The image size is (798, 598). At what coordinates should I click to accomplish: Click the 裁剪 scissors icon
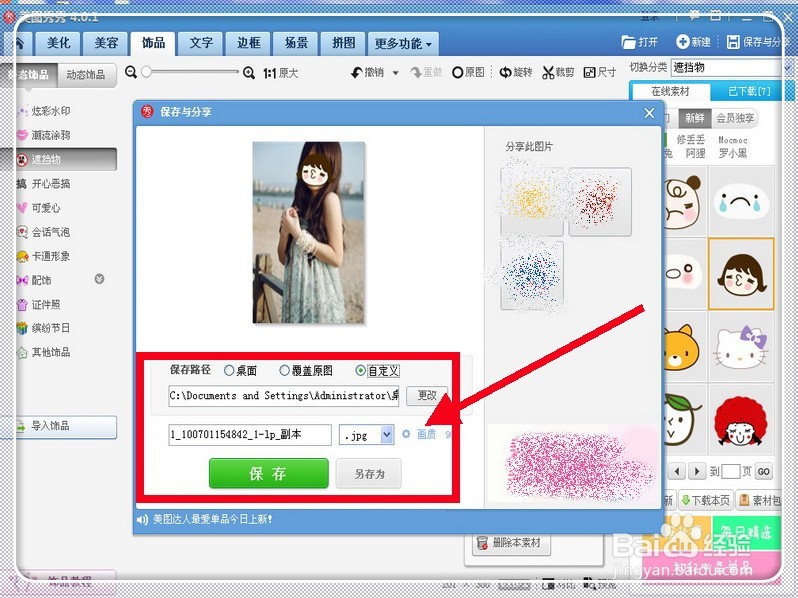(x=548, y=73)
